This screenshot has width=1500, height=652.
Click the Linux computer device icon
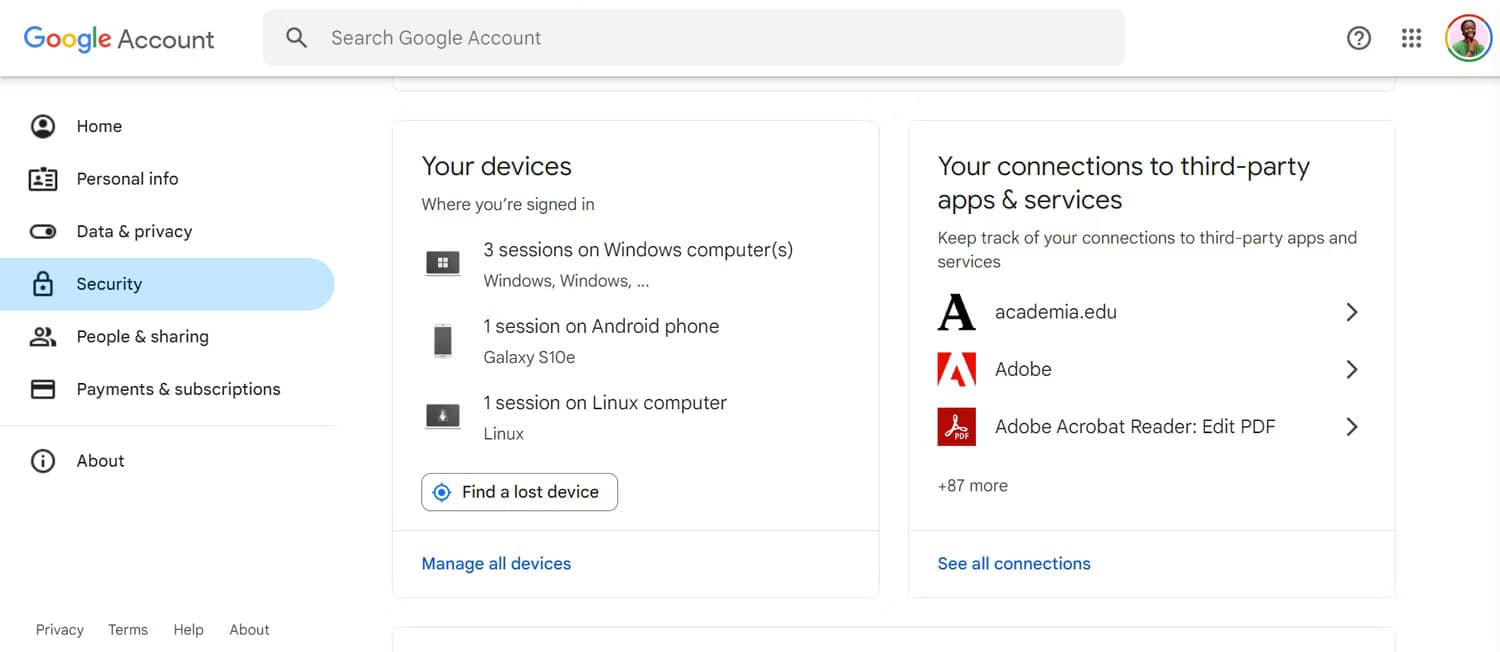443,416
